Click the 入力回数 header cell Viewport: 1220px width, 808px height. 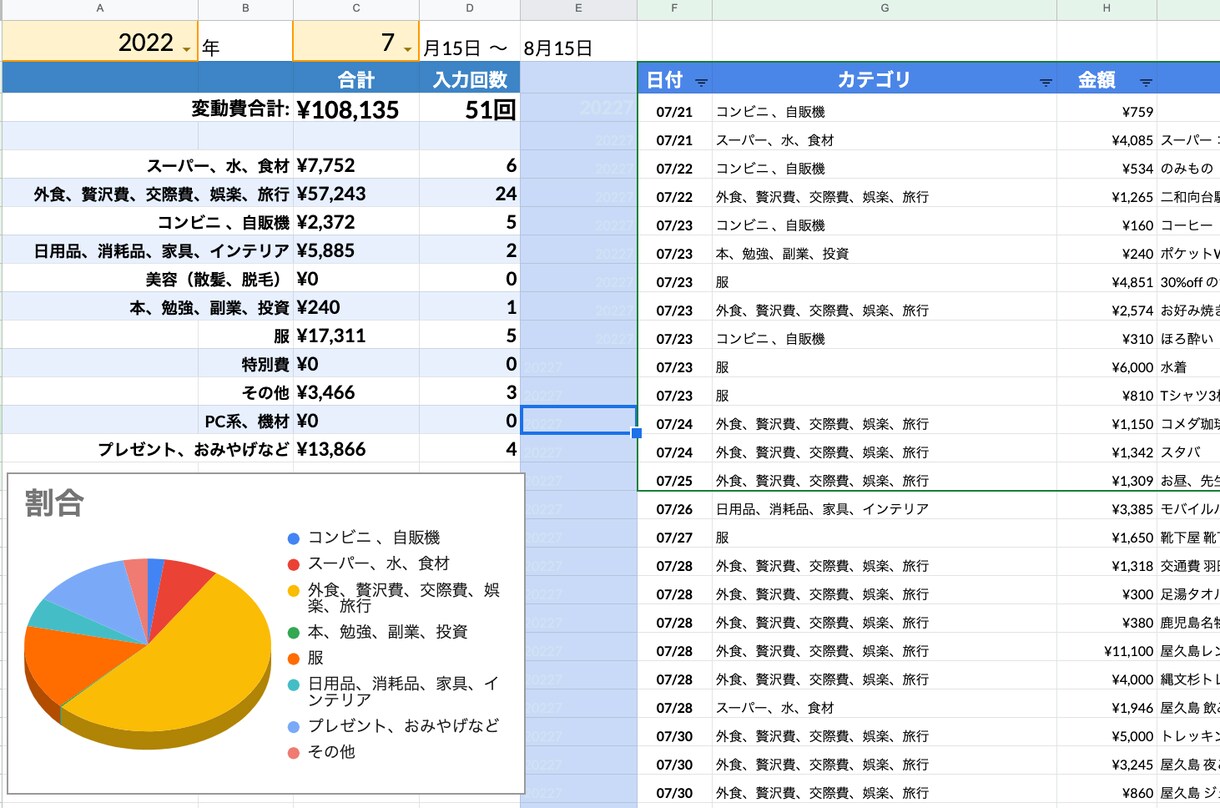[470, 79]
